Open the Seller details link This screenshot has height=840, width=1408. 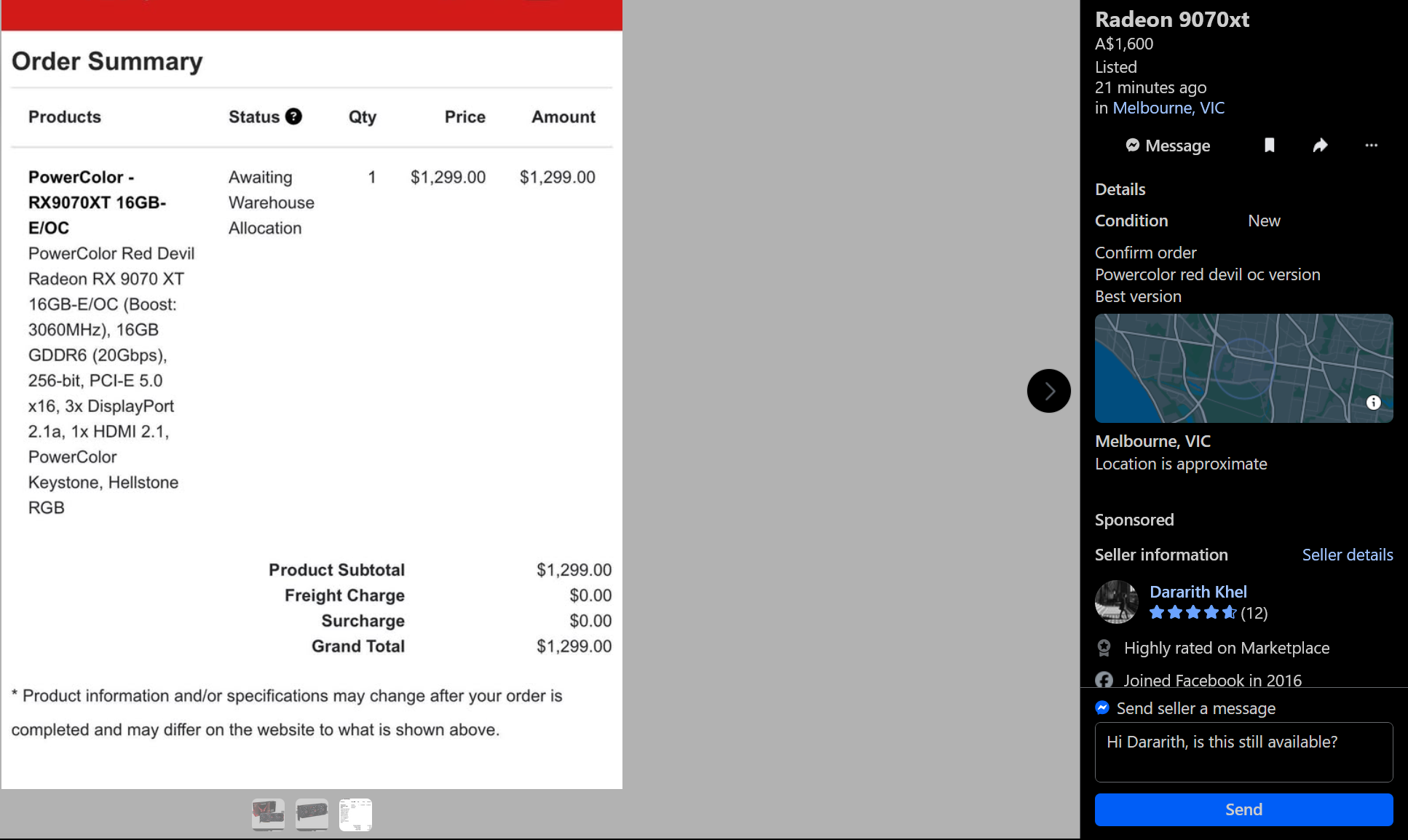coord(1347,555)
